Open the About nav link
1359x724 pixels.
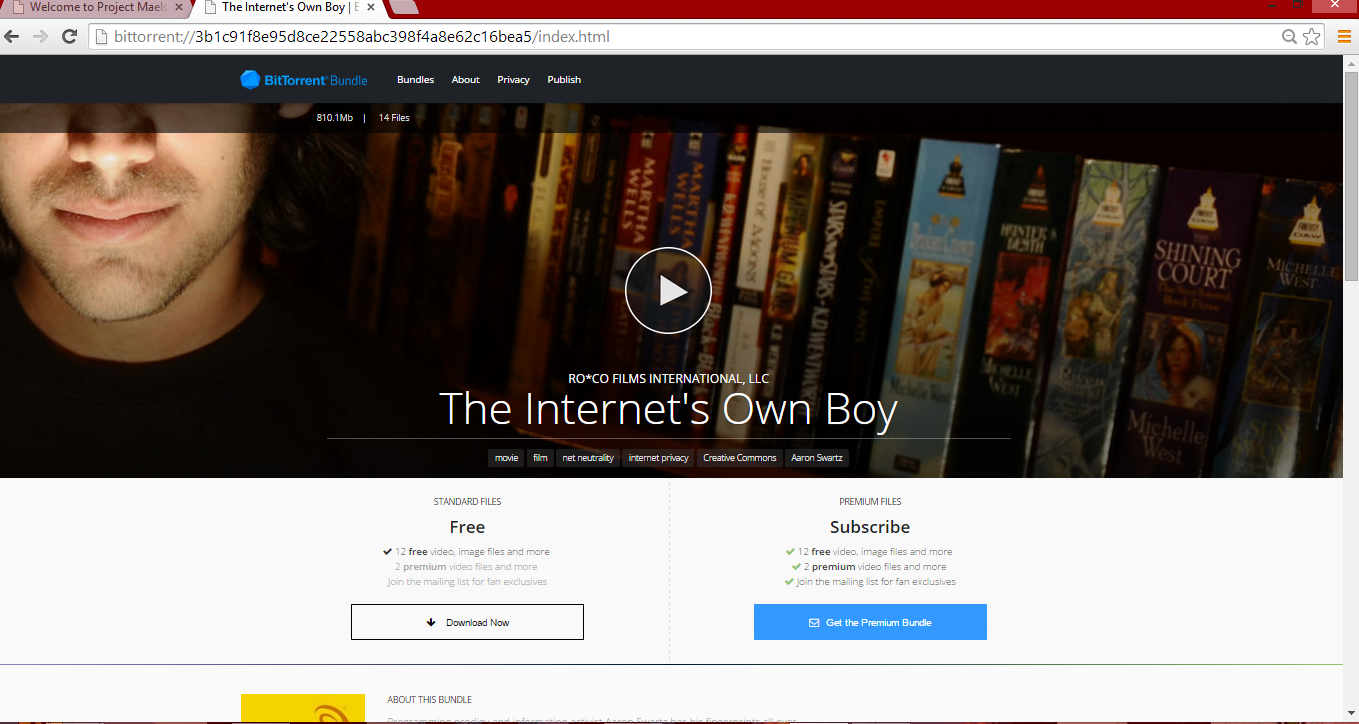tap(465, 80)
